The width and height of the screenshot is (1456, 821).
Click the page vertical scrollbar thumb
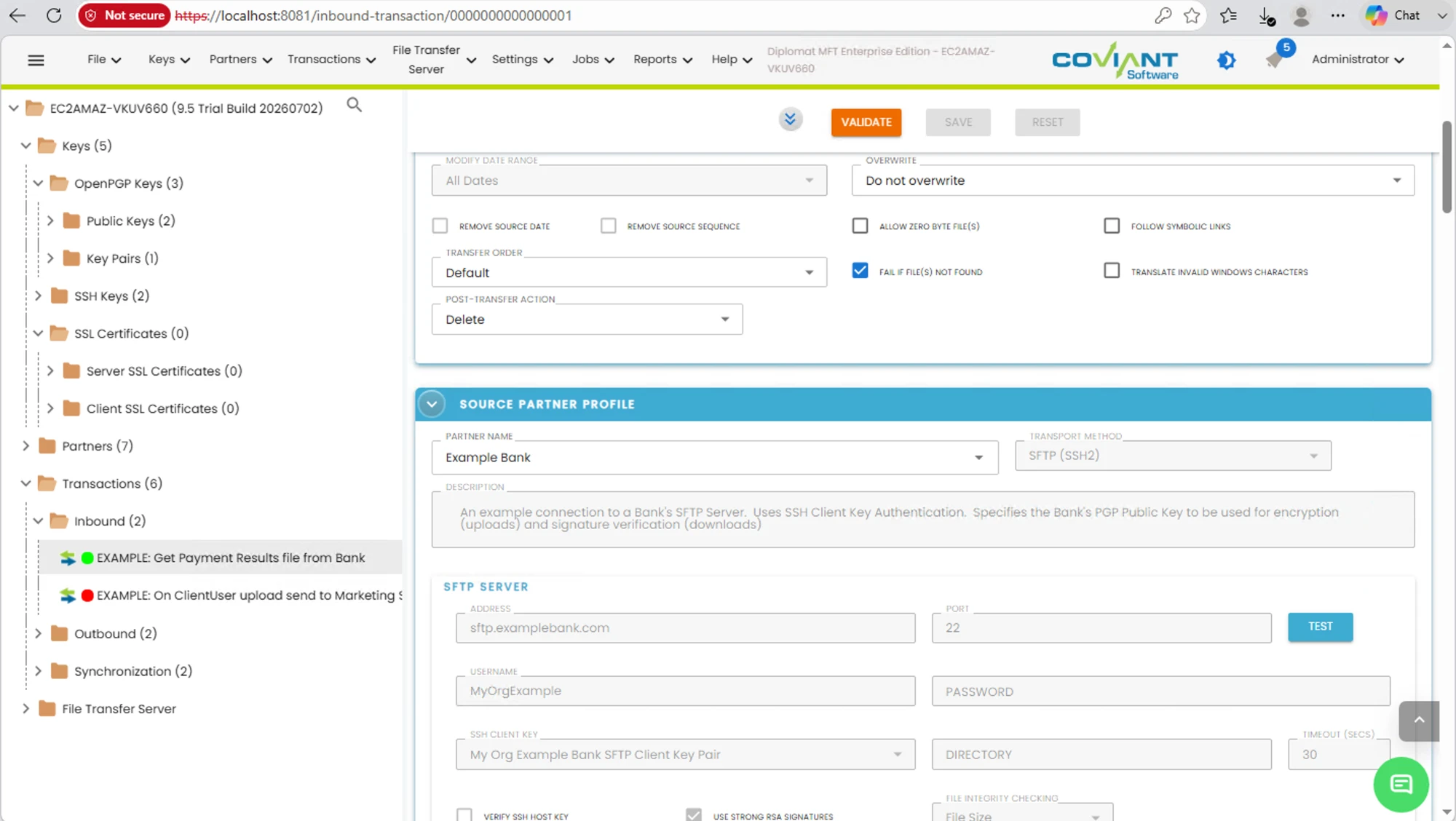pyautogui.click(x=1447, y=167)
